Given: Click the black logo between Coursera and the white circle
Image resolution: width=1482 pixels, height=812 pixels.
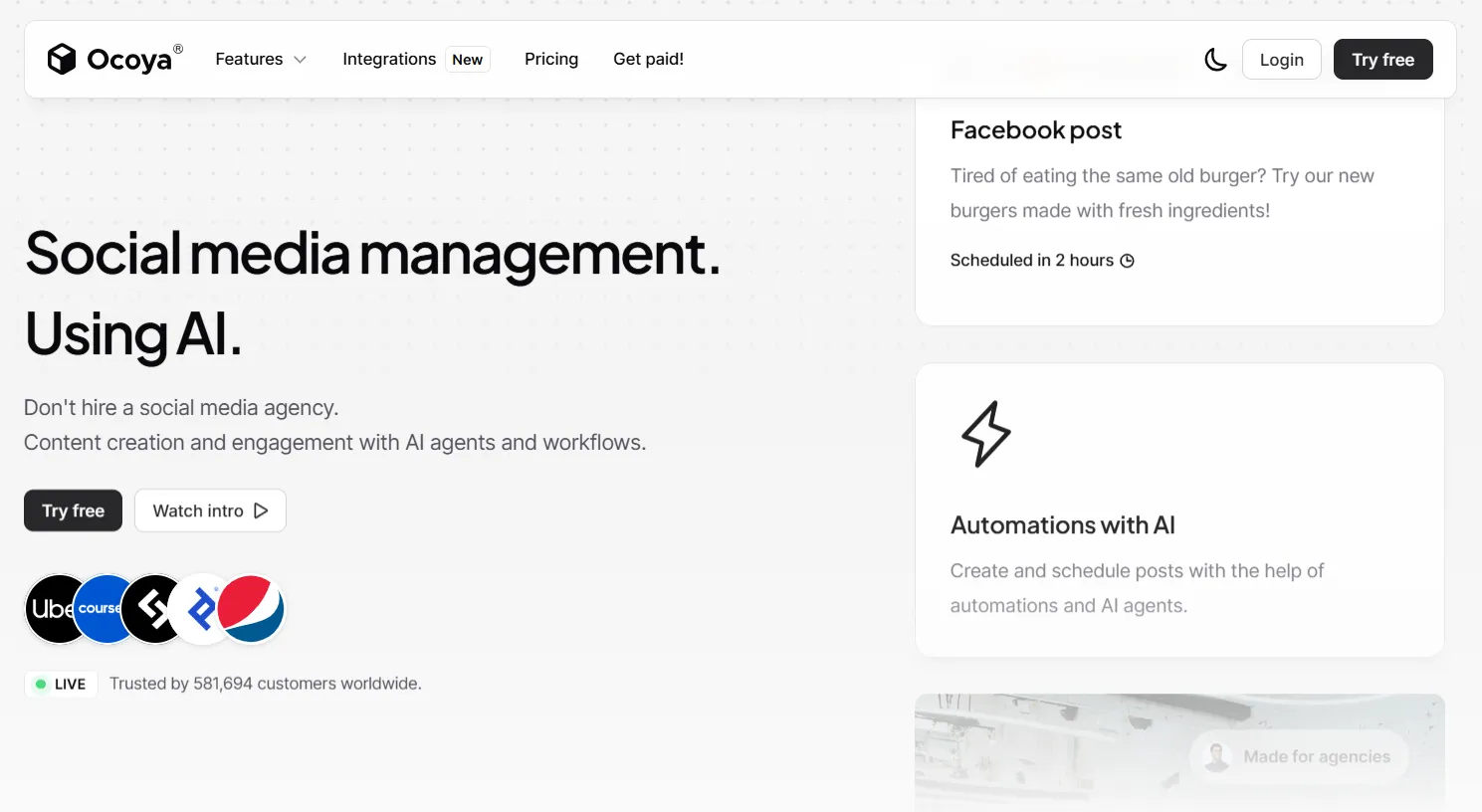Looking at the screenshot, I should (x=154, y=608).
